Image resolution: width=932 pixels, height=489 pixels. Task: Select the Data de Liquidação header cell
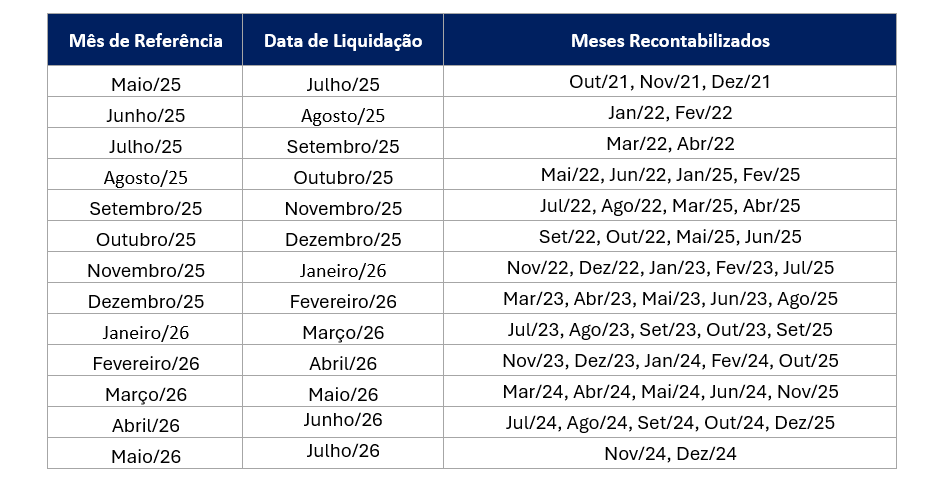(343, 40)
